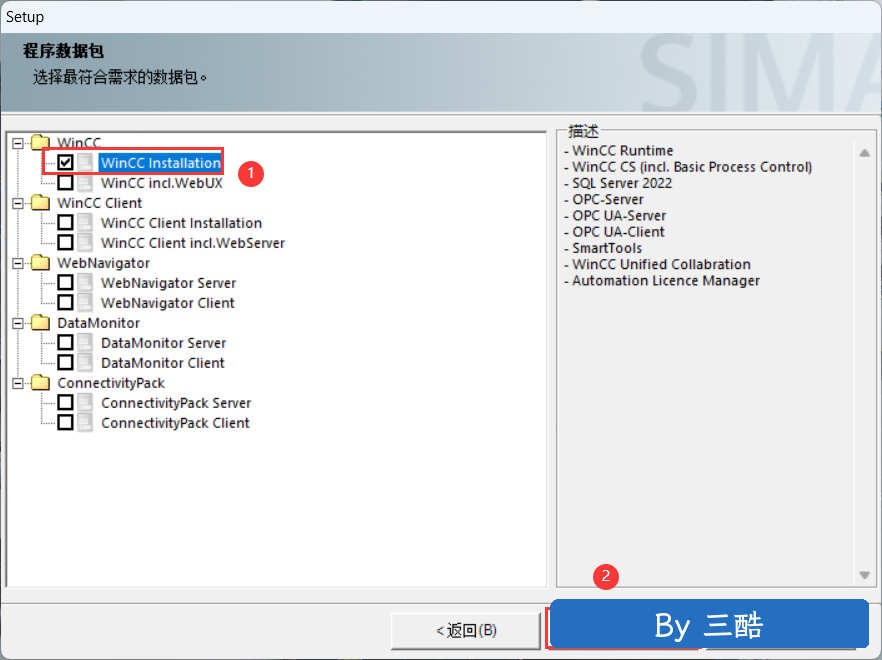
Task: Click package icon beside WebNavigator Server
Action: click(x=85, y=282)
